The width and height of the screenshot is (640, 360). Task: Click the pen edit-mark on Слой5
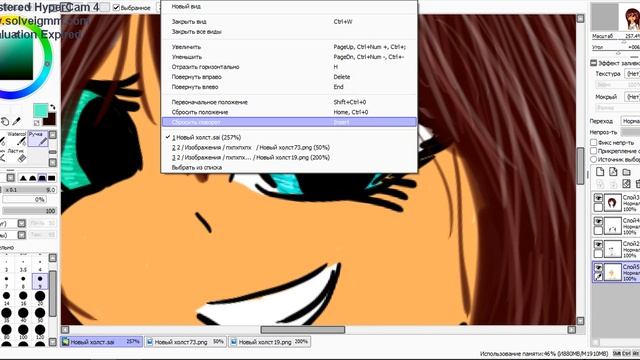pos(598,276)
